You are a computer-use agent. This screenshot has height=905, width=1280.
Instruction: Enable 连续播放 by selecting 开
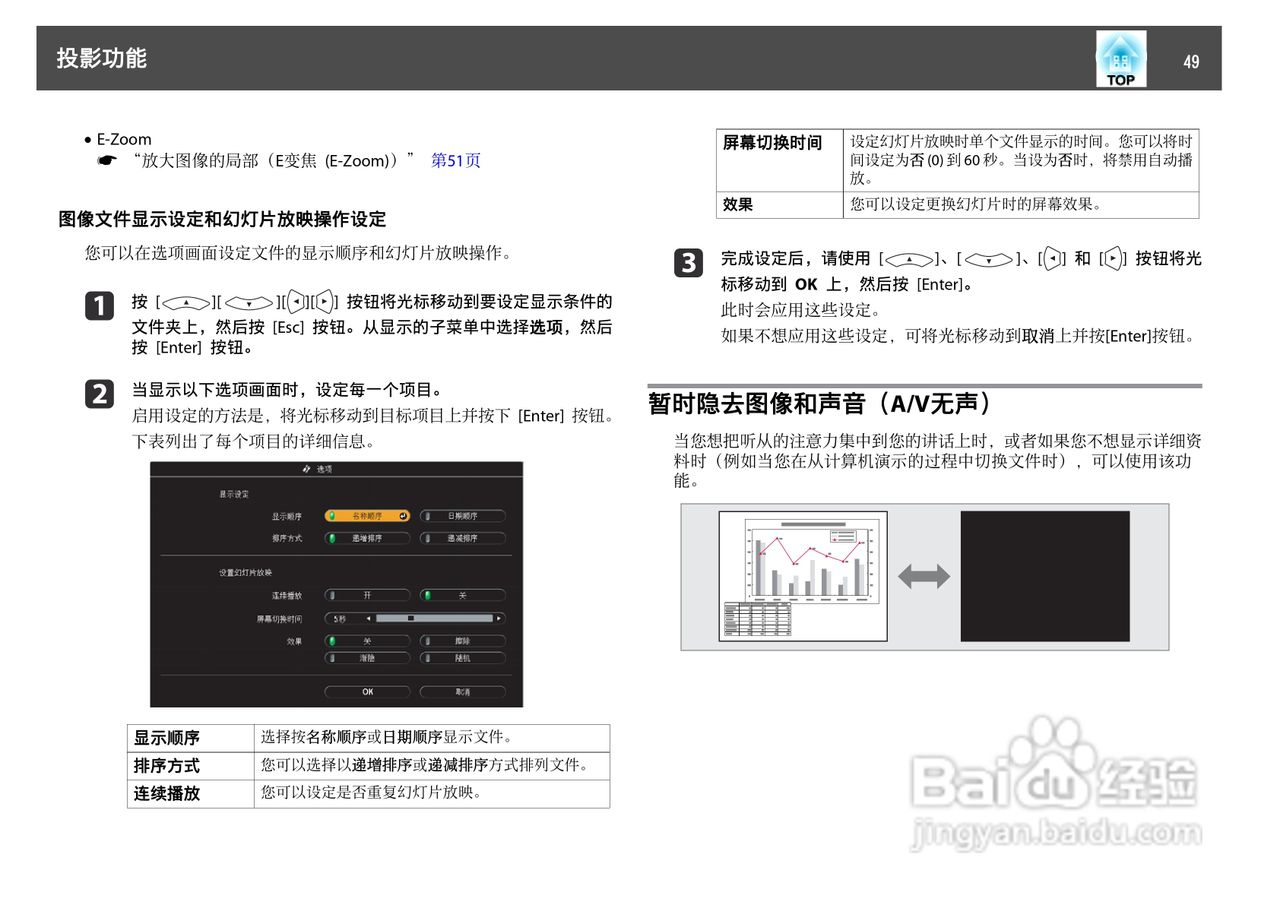coord(369,595)
